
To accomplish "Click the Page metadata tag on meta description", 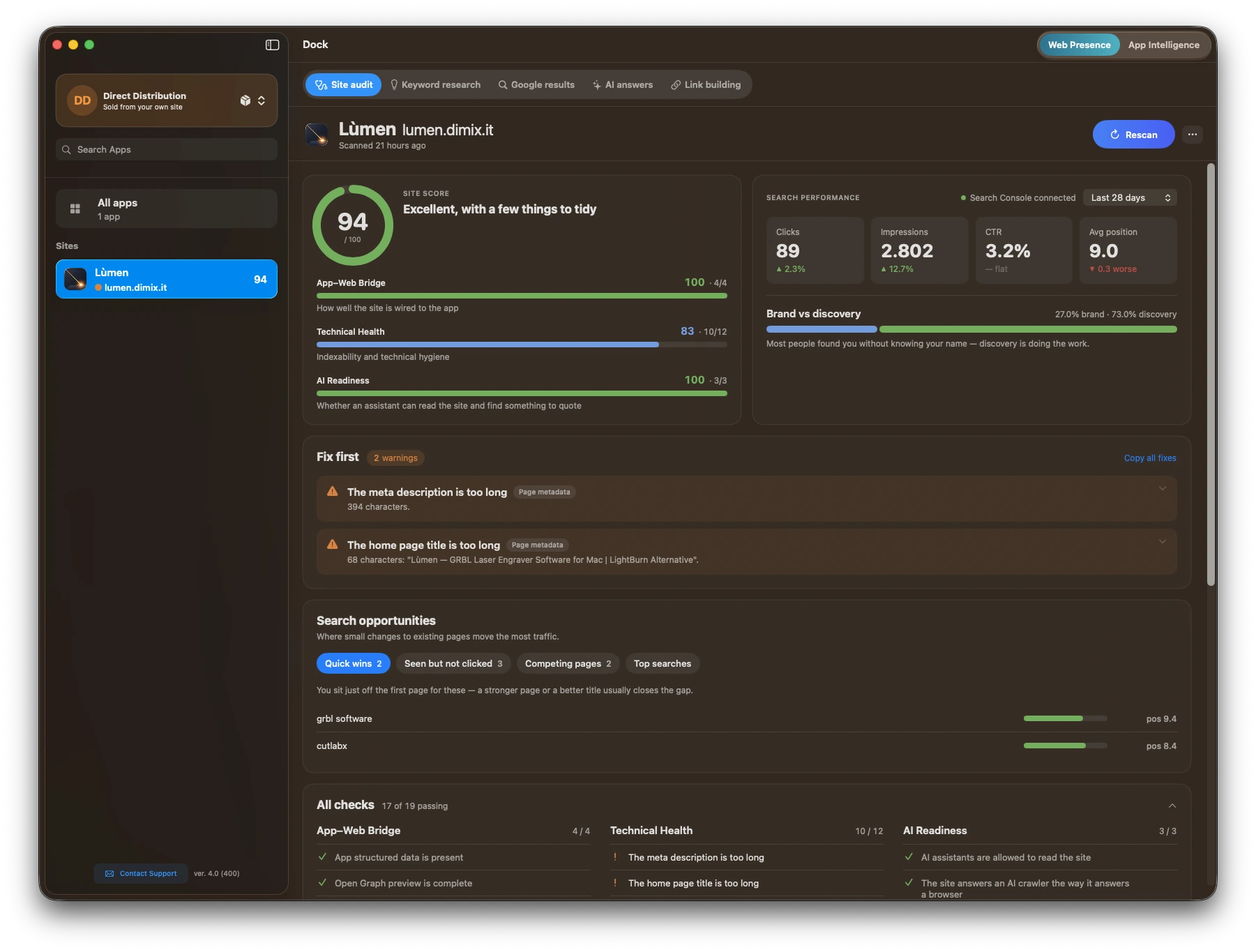I will pos(544,492).
